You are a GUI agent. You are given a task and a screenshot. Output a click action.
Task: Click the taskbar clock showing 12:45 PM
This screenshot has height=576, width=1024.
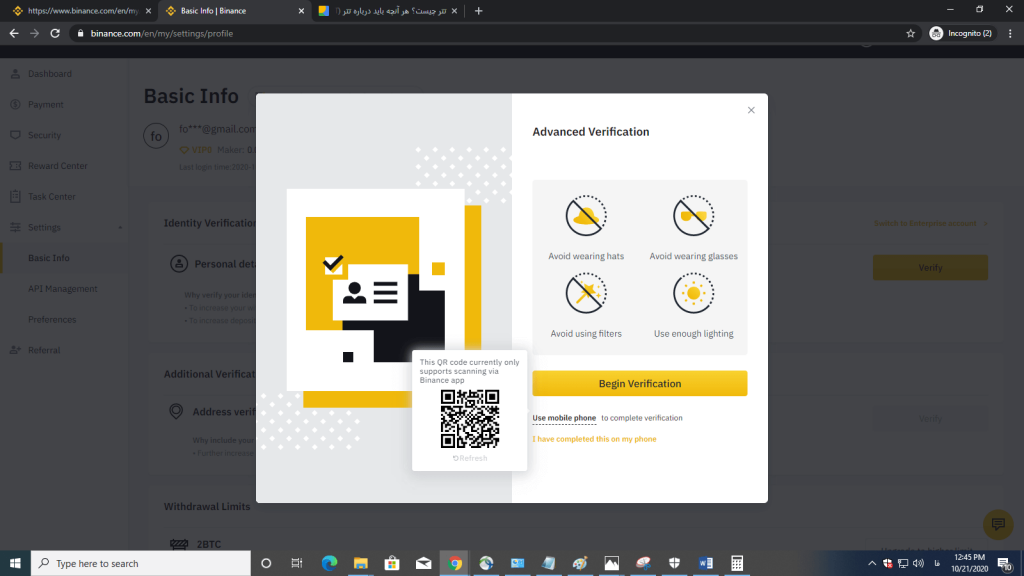click(969, 563)
